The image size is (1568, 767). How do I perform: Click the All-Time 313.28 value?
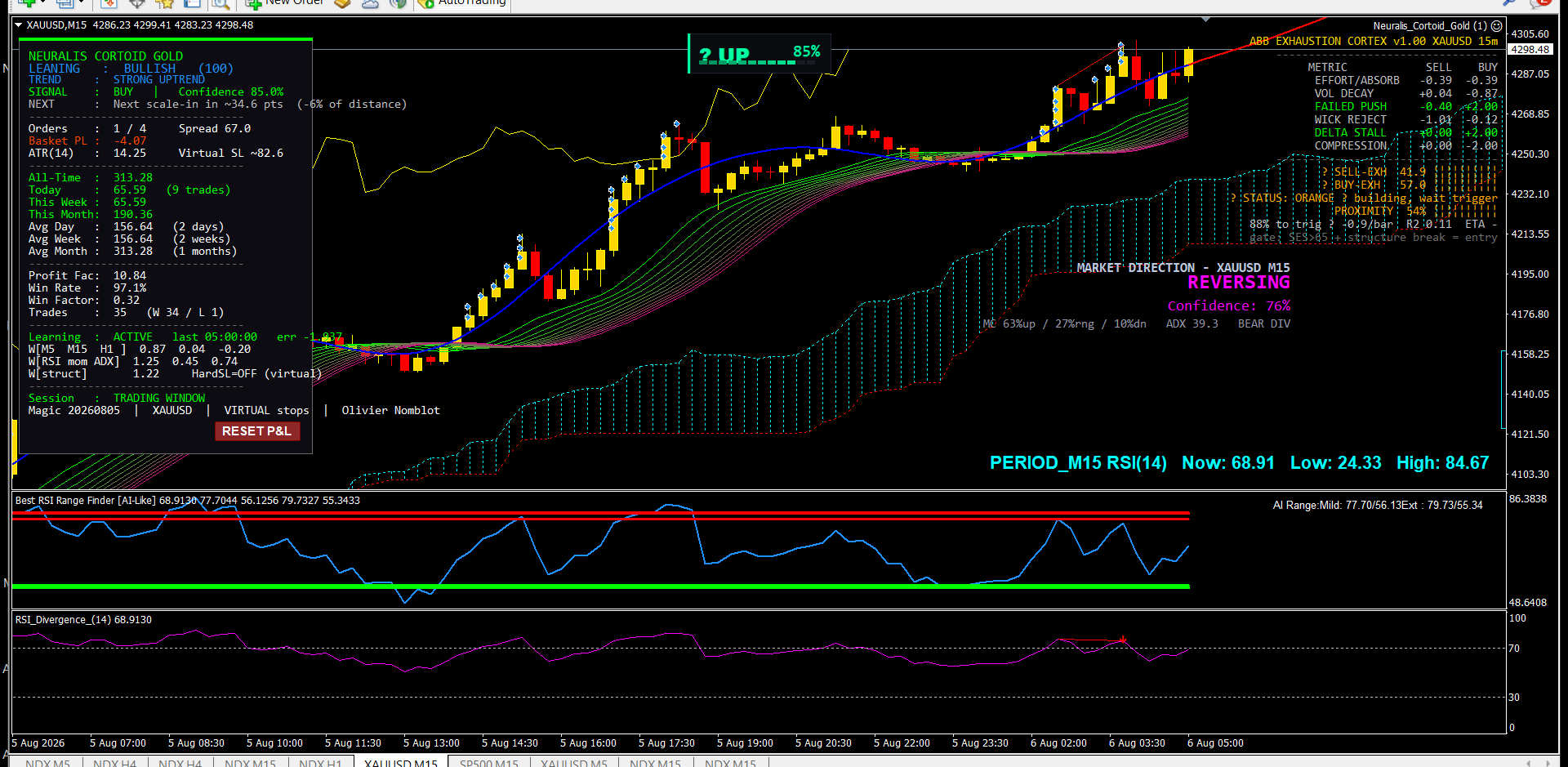(133, 178)
